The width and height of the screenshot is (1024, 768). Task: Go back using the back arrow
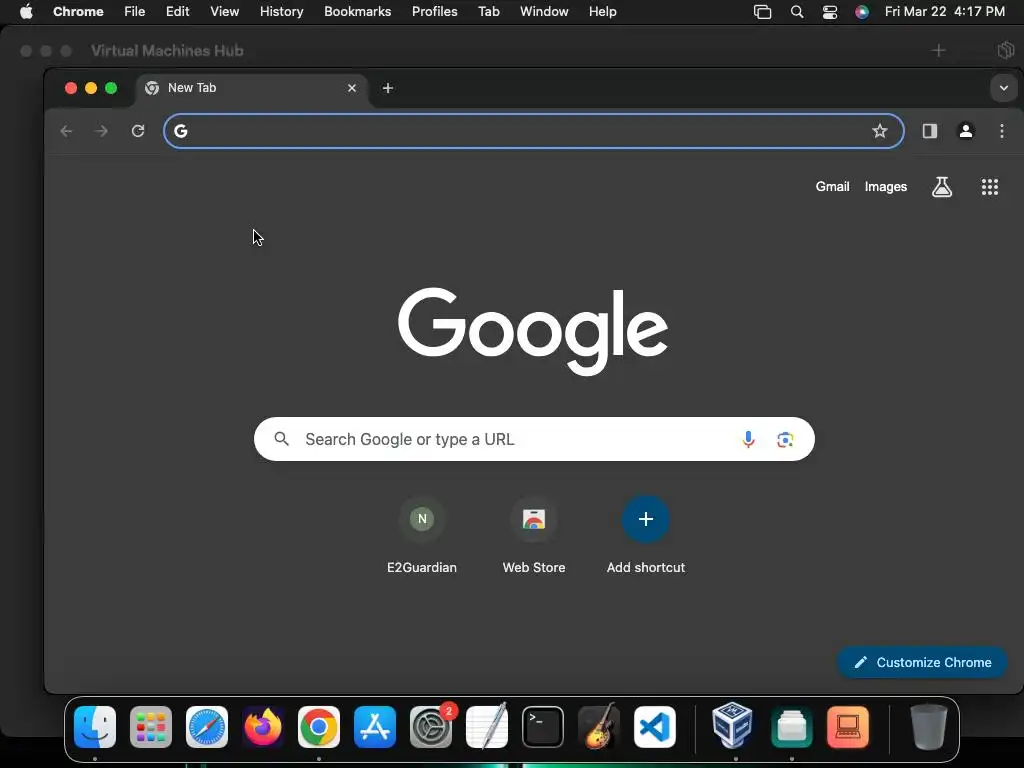66,131
